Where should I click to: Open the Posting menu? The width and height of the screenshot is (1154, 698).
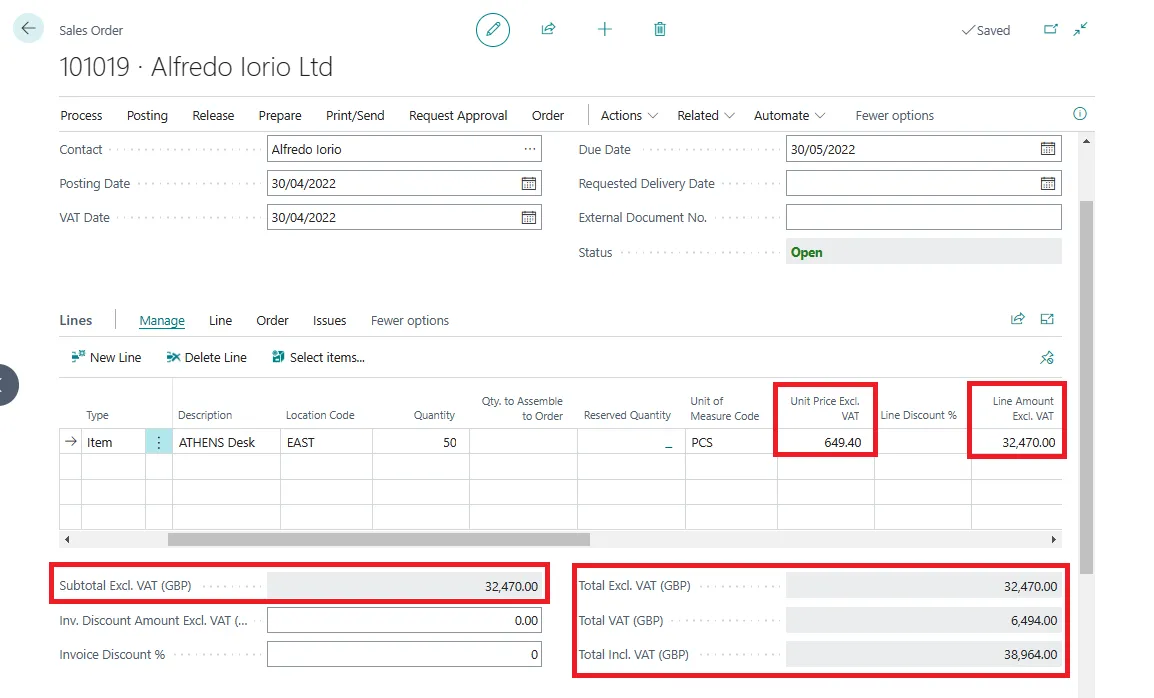147,116
